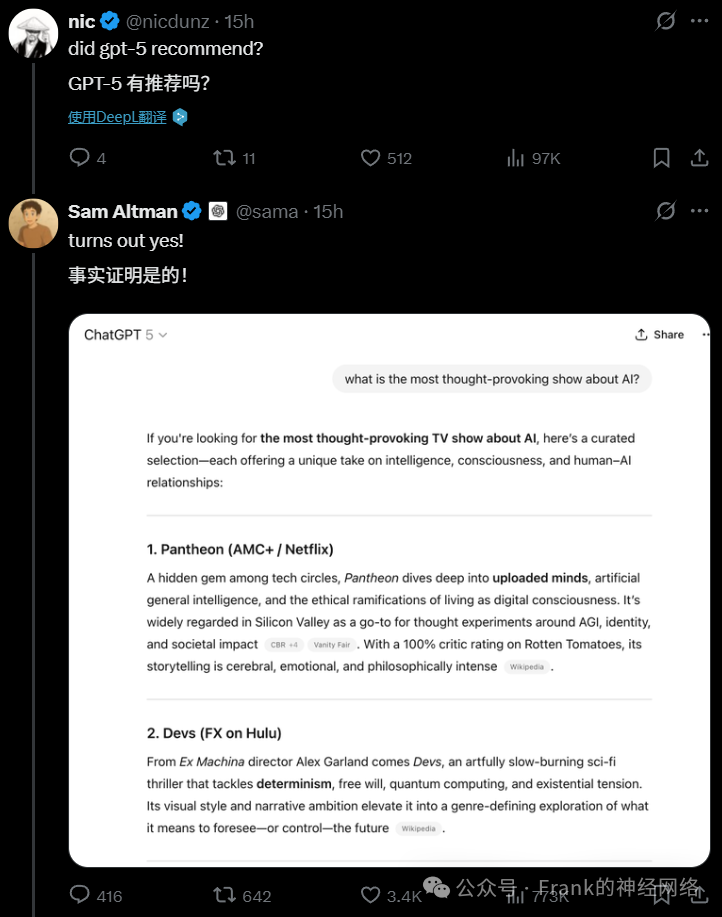
Task: Open Grok explanation for nic's tweet
Action: point(666,20)
